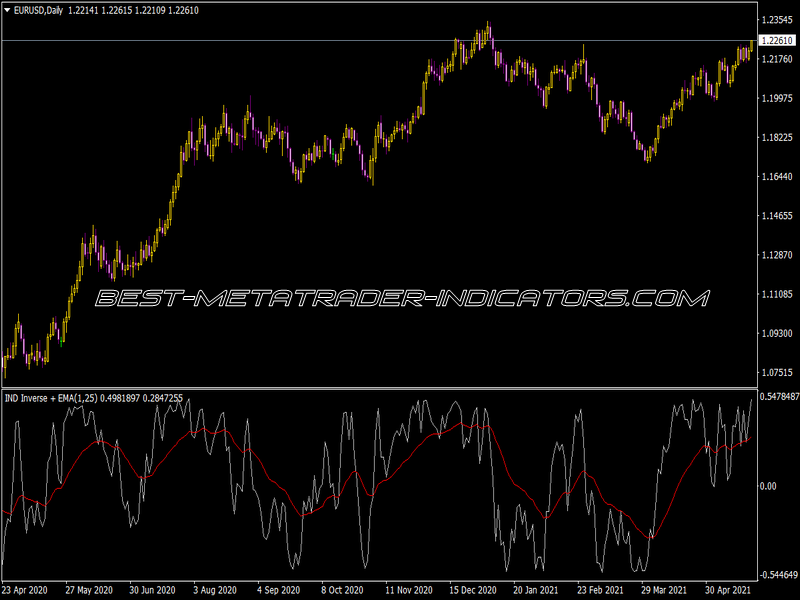Viewport: 800px width, 600px height.
Task: Click the 1.19975 price scale label
Action: click(777, 98)
